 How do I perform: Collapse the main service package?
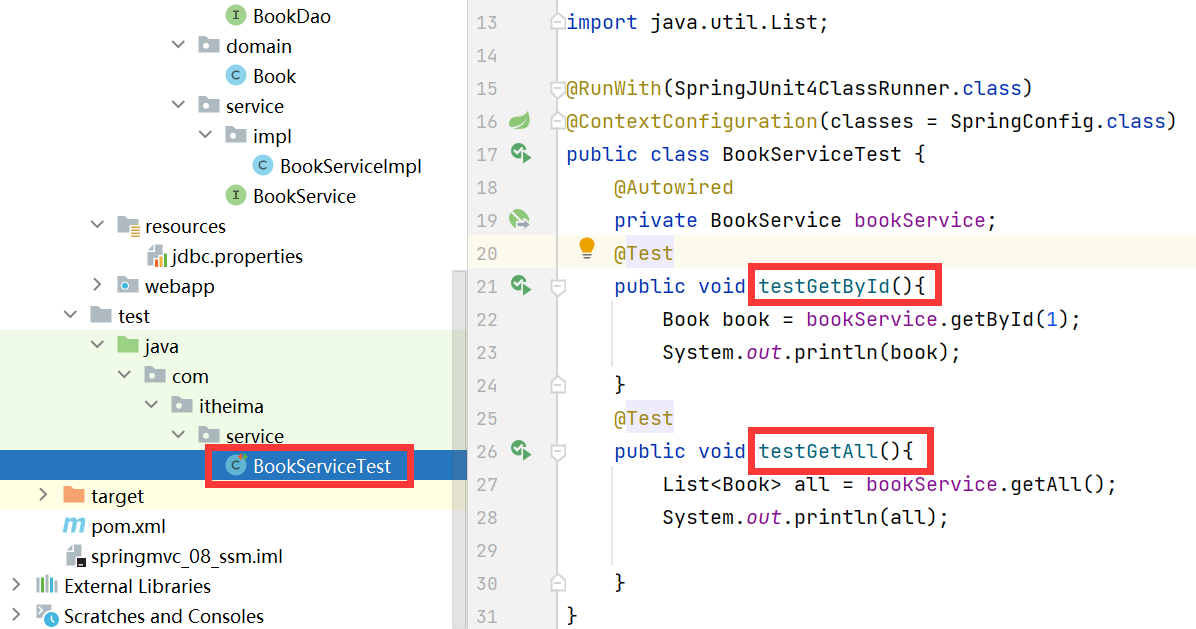pyautogui.click(x=178, y=105)
